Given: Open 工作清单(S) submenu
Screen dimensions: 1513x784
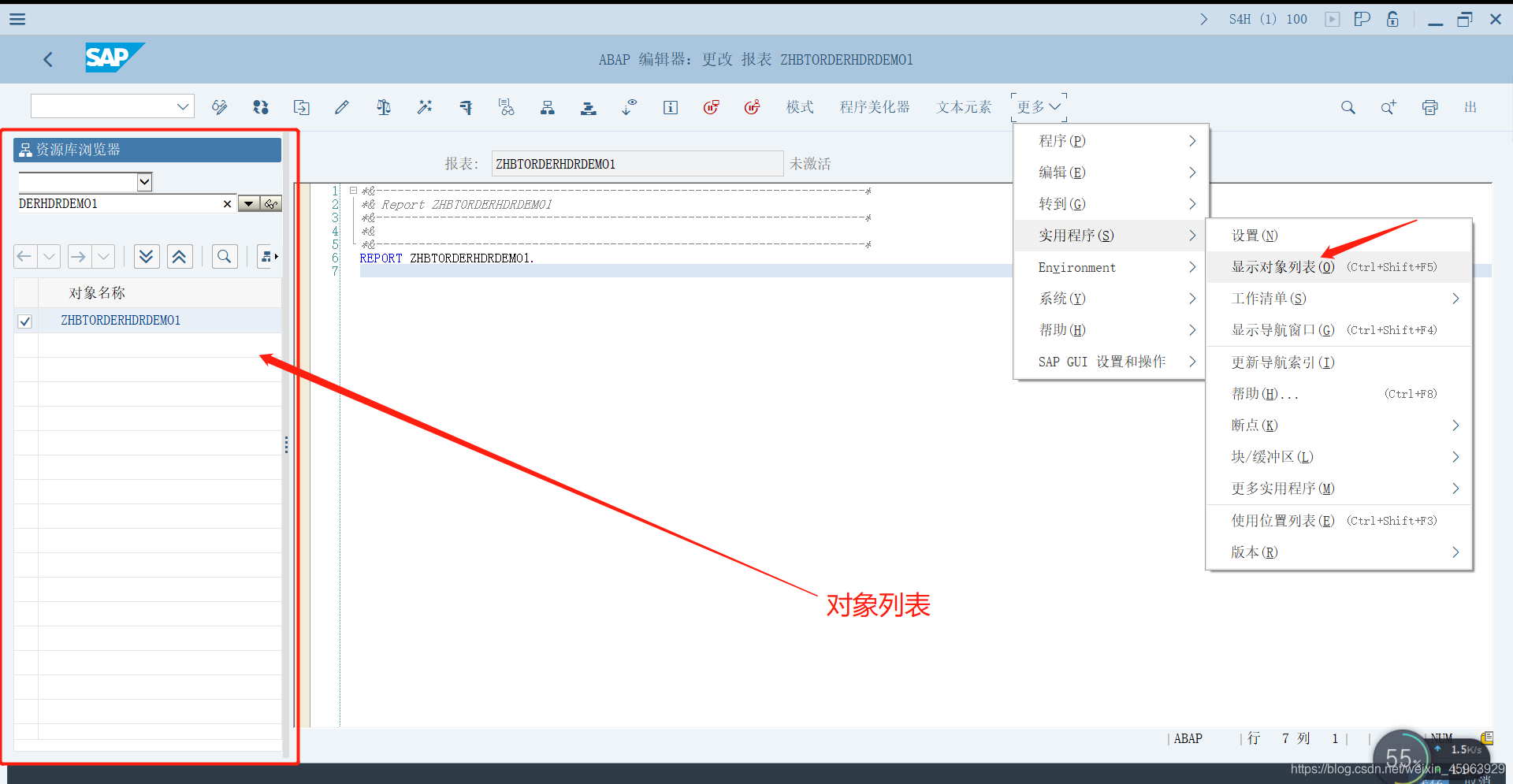Looking at the screenshot, I should pos(1339,299).
